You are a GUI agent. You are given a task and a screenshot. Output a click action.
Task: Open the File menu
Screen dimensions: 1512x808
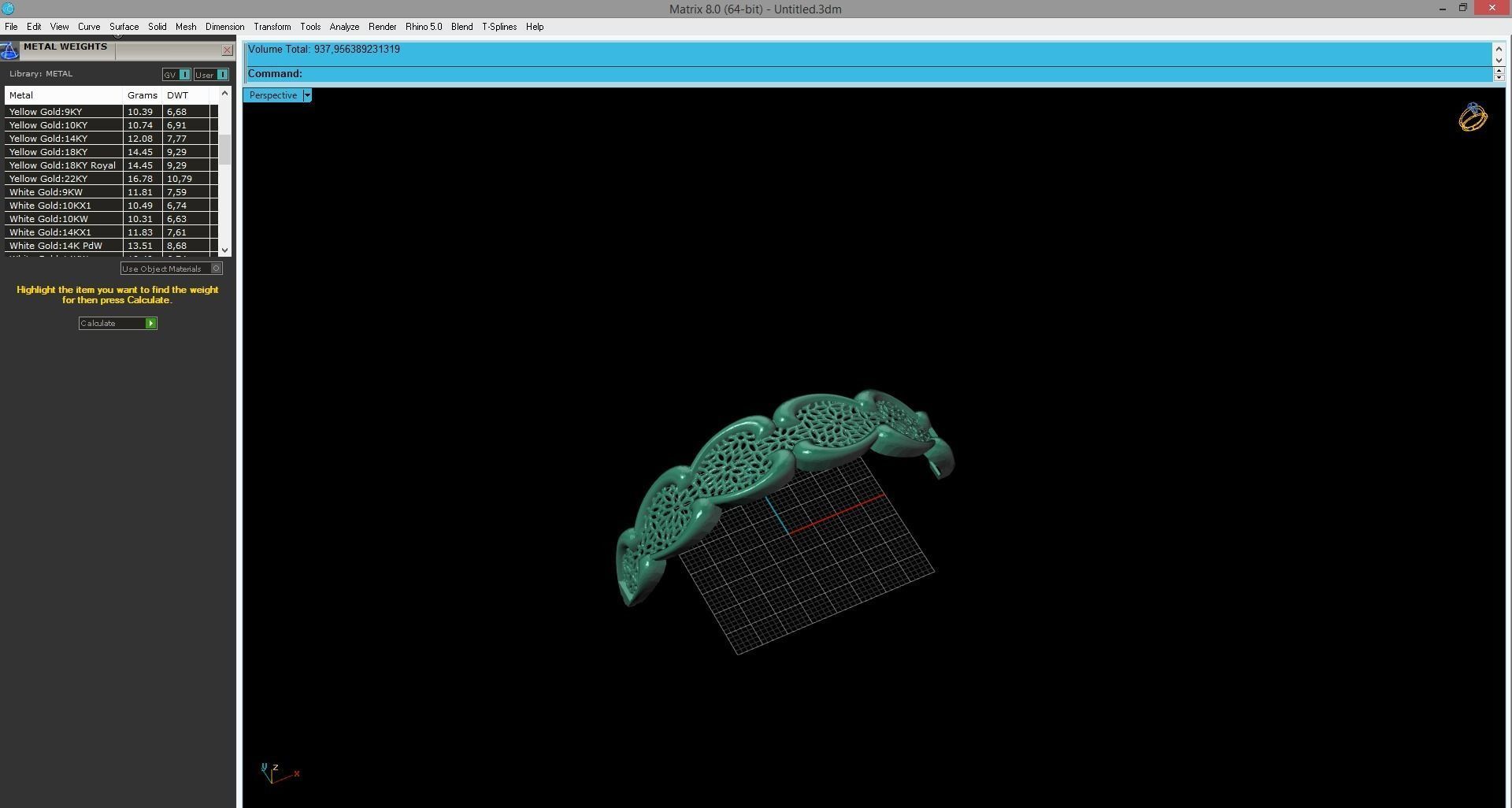coord(11,27)
